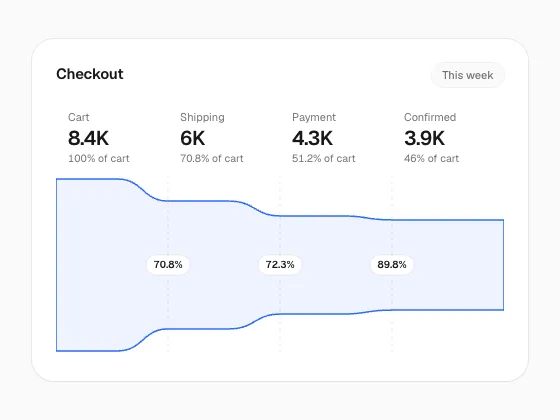
Task: Click the Payment stage label
Action: point(314,117)
